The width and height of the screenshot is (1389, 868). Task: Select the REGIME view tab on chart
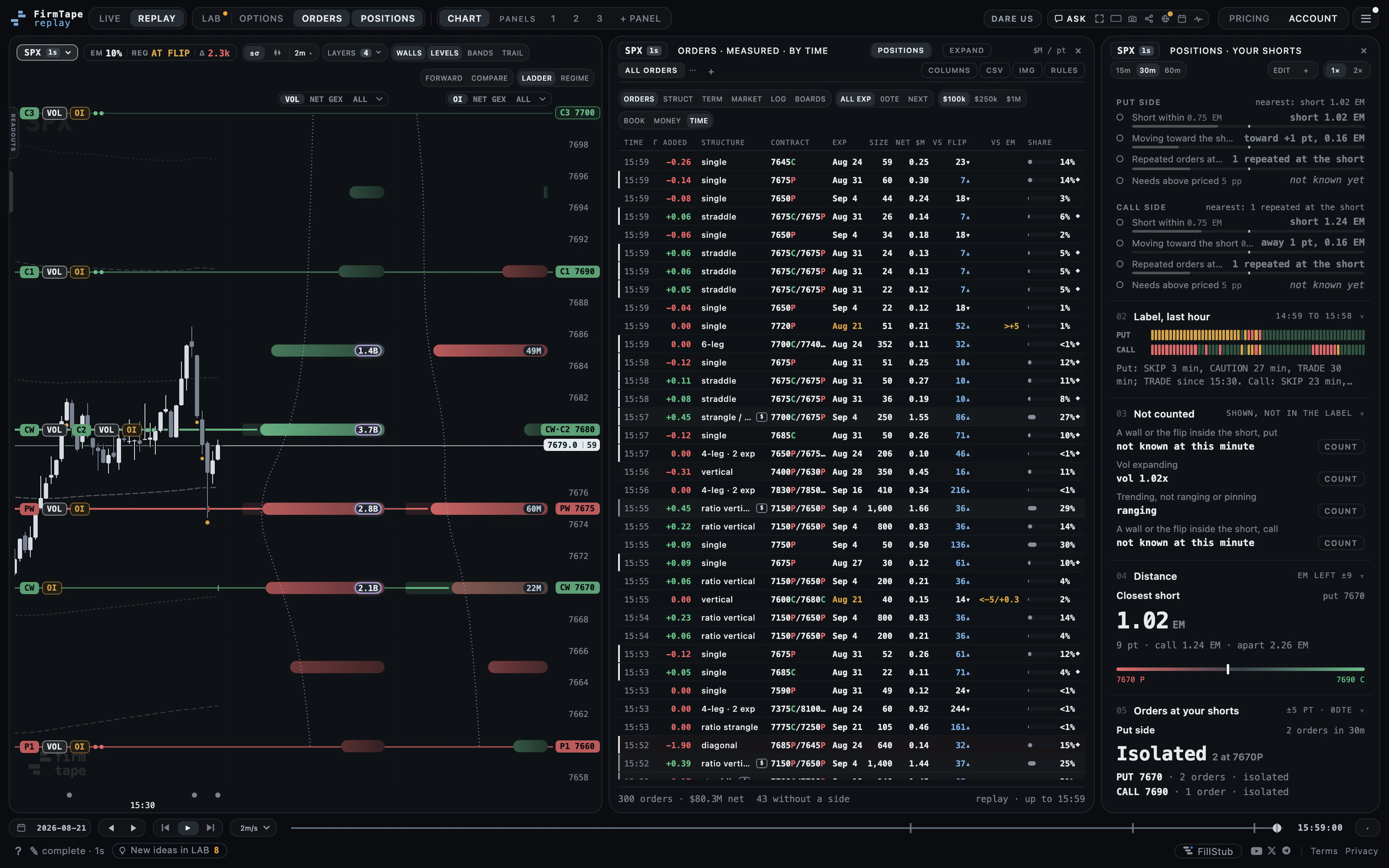click(x=575, y=78)
